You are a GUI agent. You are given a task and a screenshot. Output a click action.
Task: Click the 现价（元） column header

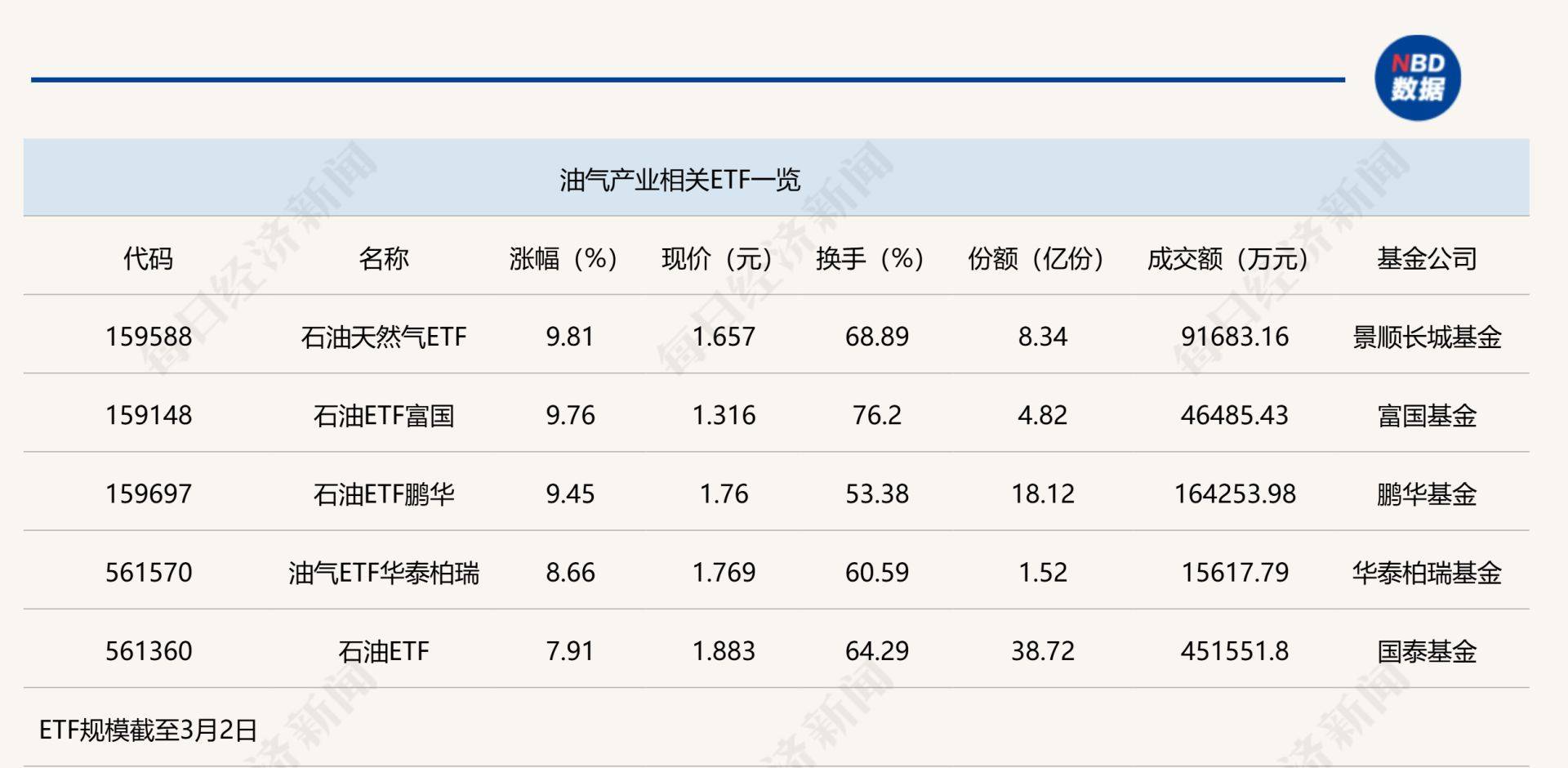pos(716,259)
